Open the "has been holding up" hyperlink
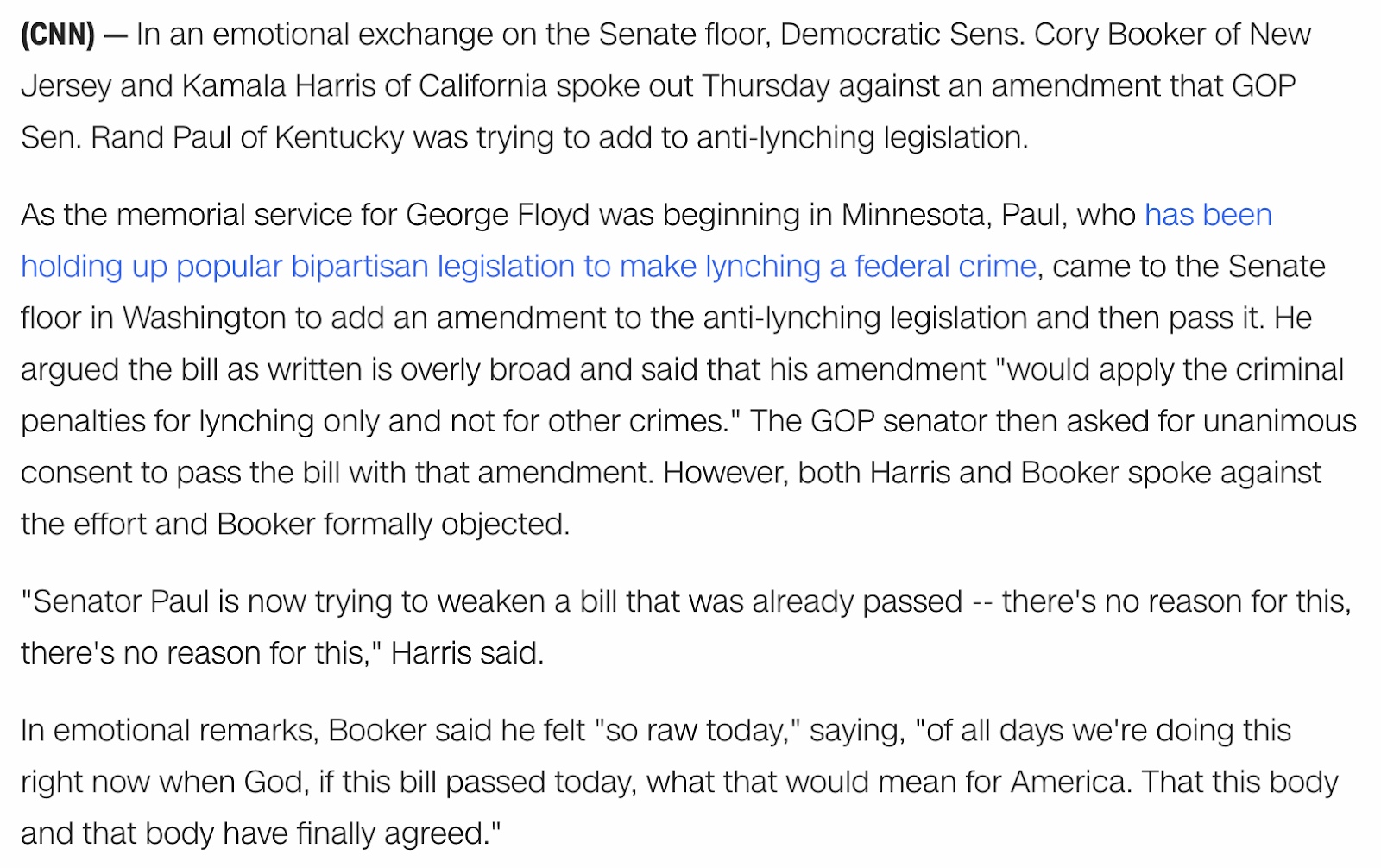 (1208, 215)
